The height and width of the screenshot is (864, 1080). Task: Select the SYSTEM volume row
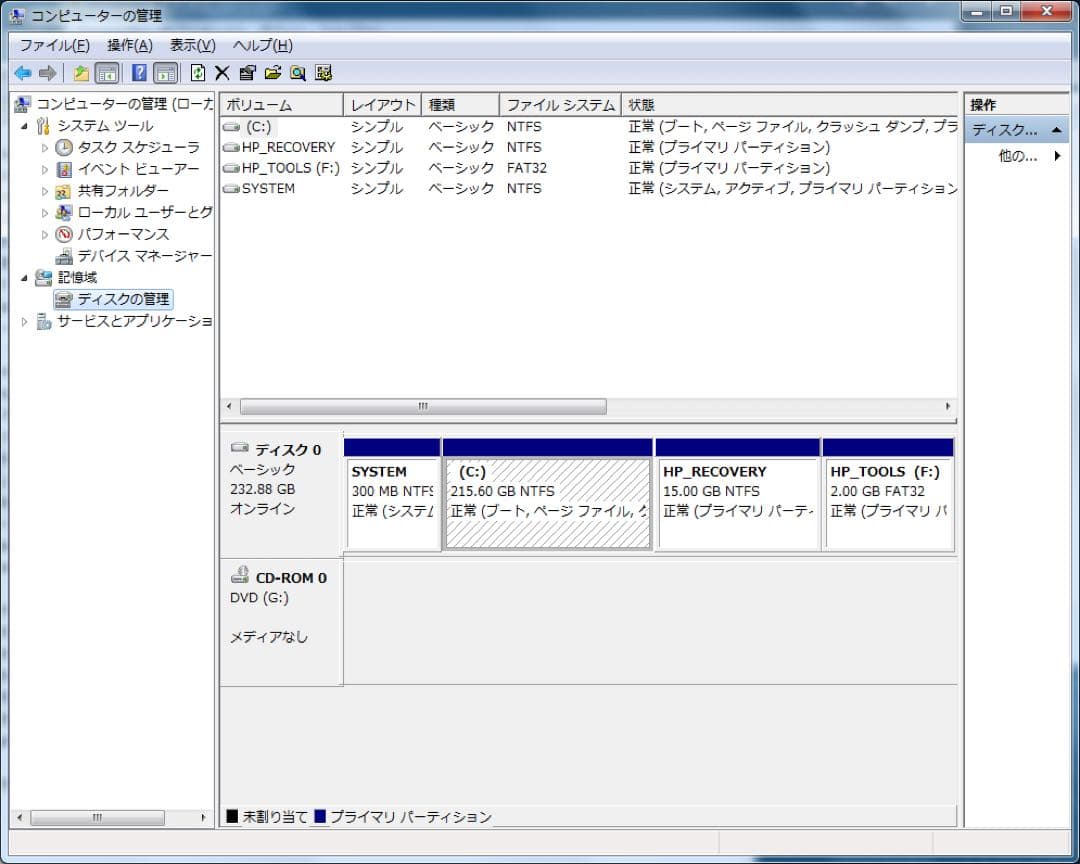tap(589, 189)
